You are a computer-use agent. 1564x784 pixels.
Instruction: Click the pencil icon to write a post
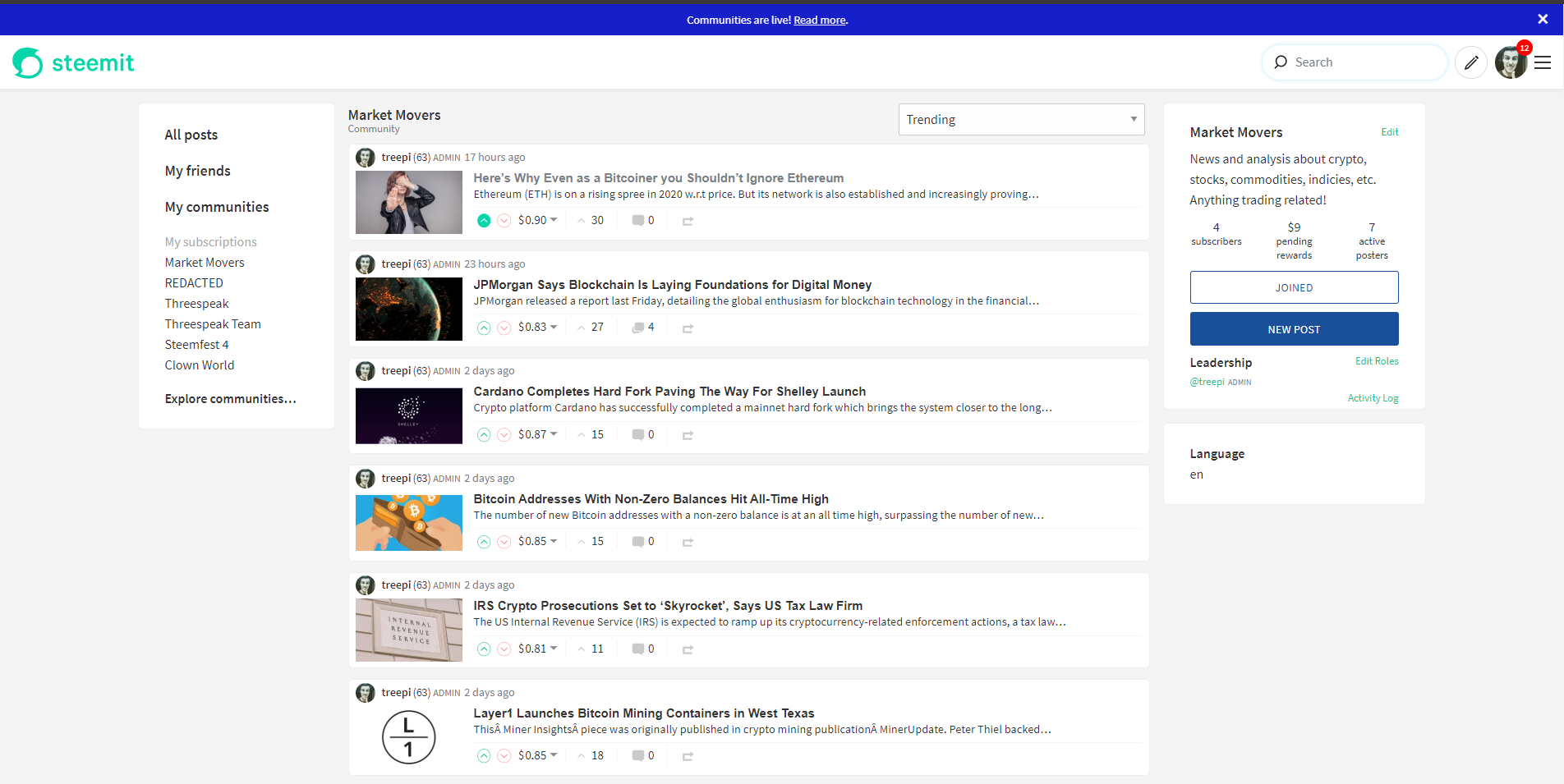click(1470, 62)
